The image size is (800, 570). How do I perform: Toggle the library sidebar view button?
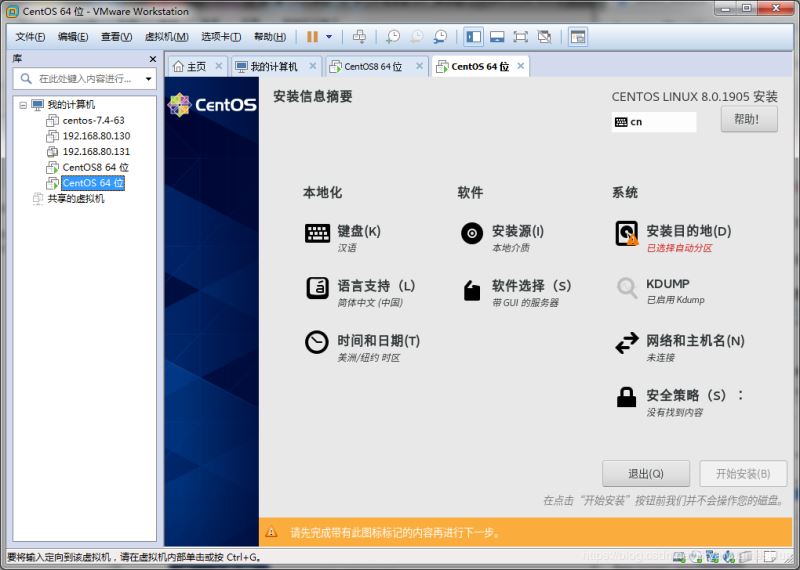[473, 37]
